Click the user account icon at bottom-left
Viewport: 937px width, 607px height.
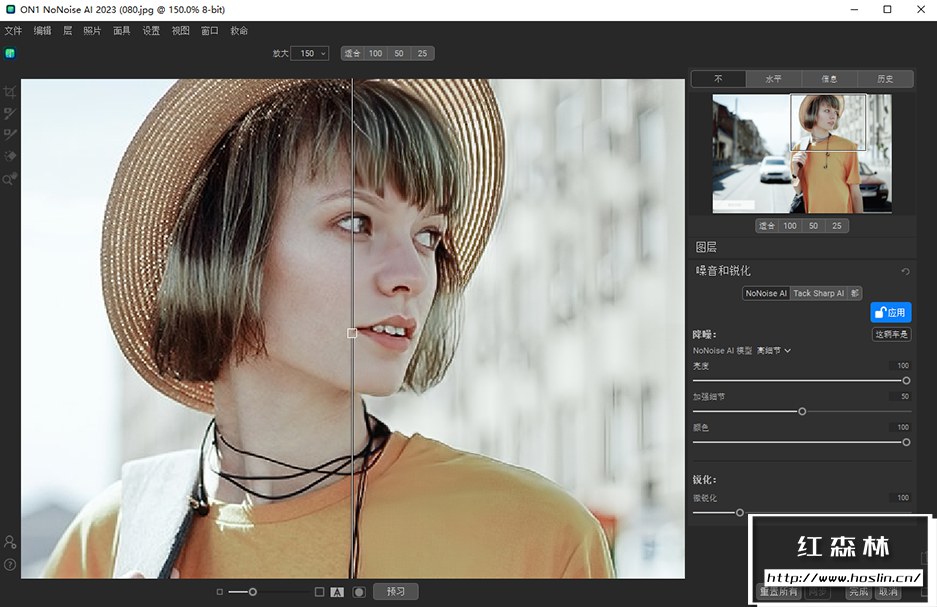[x=10, y=542]
